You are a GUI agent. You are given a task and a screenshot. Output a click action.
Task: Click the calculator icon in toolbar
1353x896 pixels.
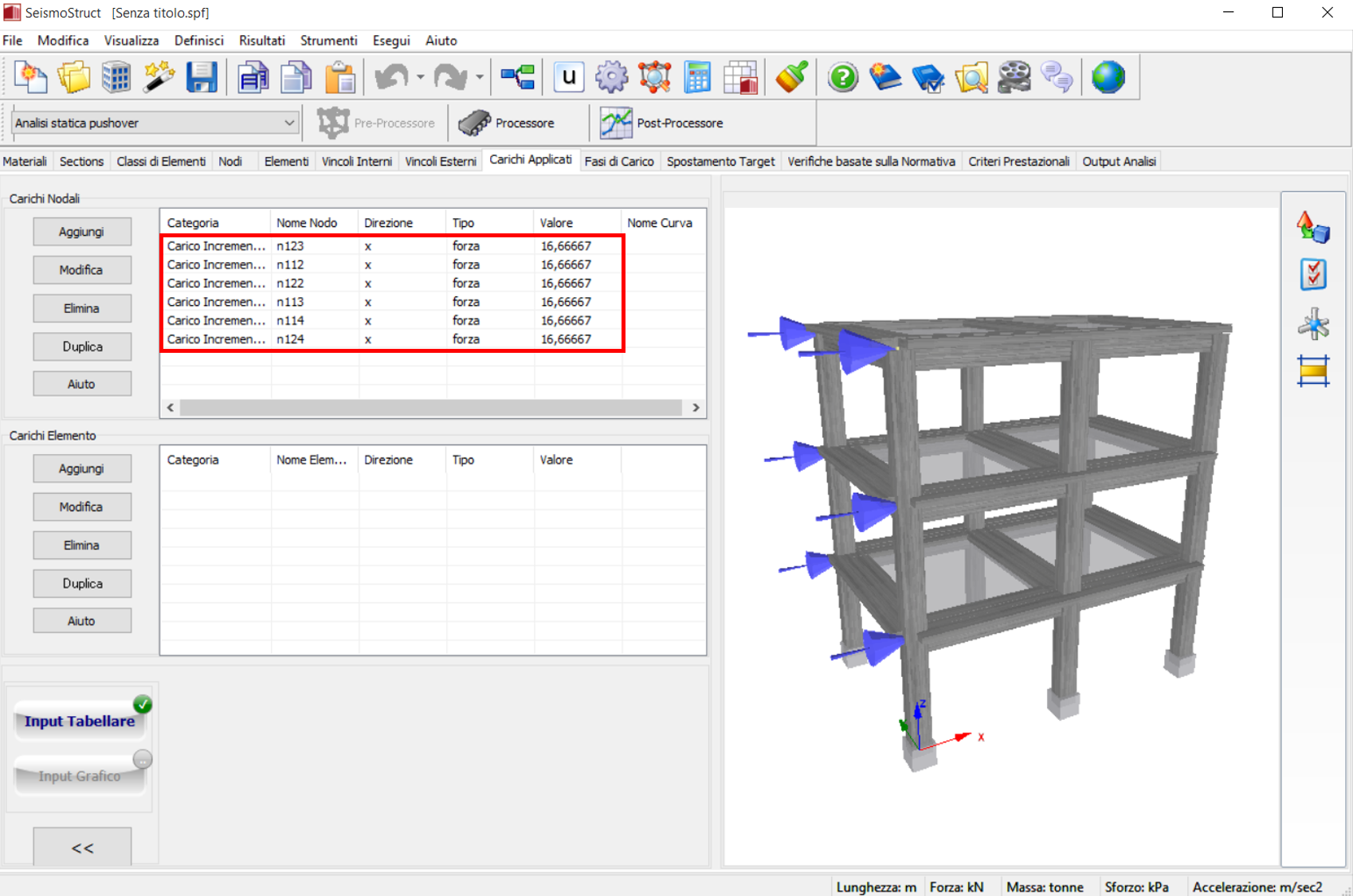[x=697, y=77]
